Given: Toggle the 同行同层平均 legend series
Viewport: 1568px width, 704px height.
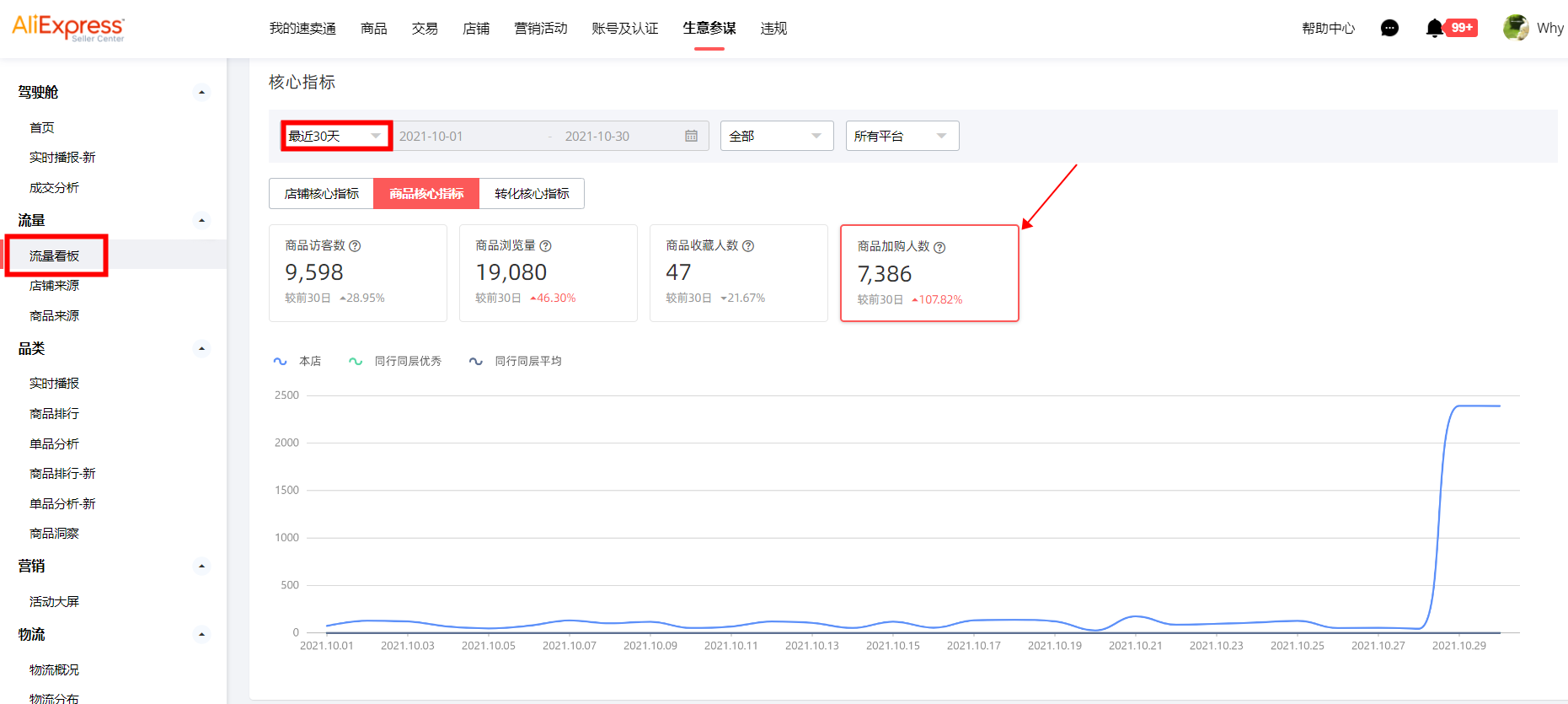Looking at the screenshot, I should [516, 361].
